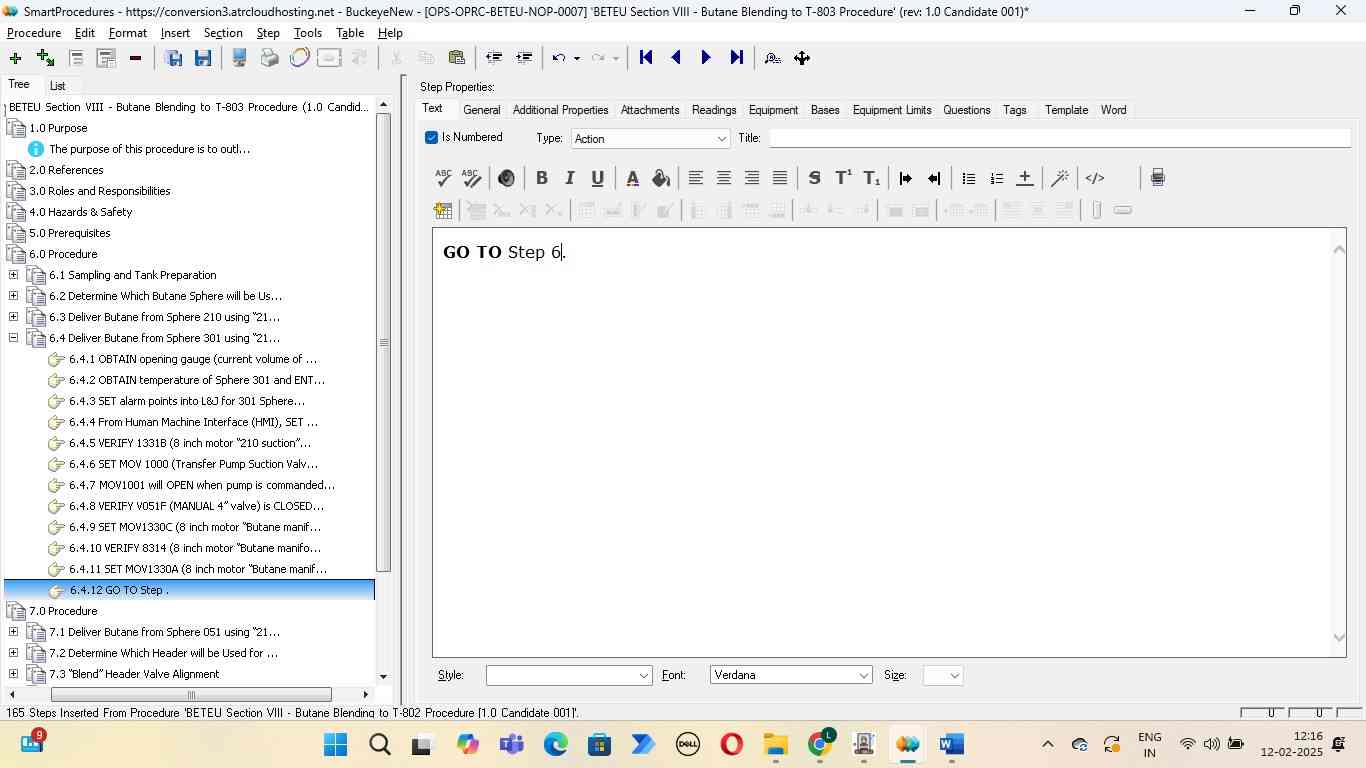Apply bold formatting
This screenshot has height=768, width=1366.
pyautogui.click(x=542, y=178)
